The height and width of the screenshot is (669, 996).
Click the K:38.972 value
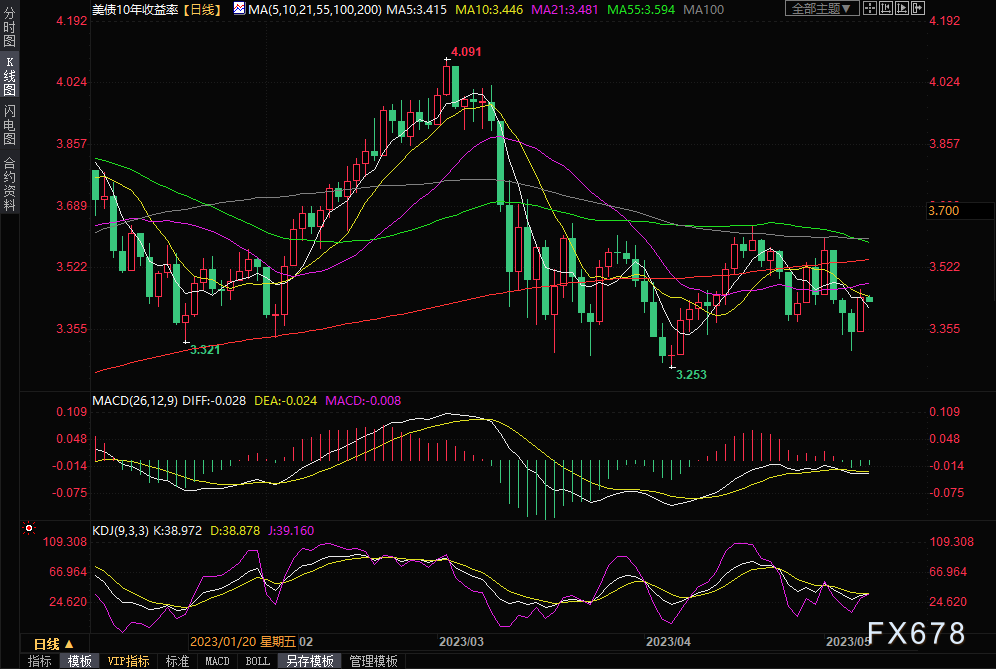coord(178,530)
